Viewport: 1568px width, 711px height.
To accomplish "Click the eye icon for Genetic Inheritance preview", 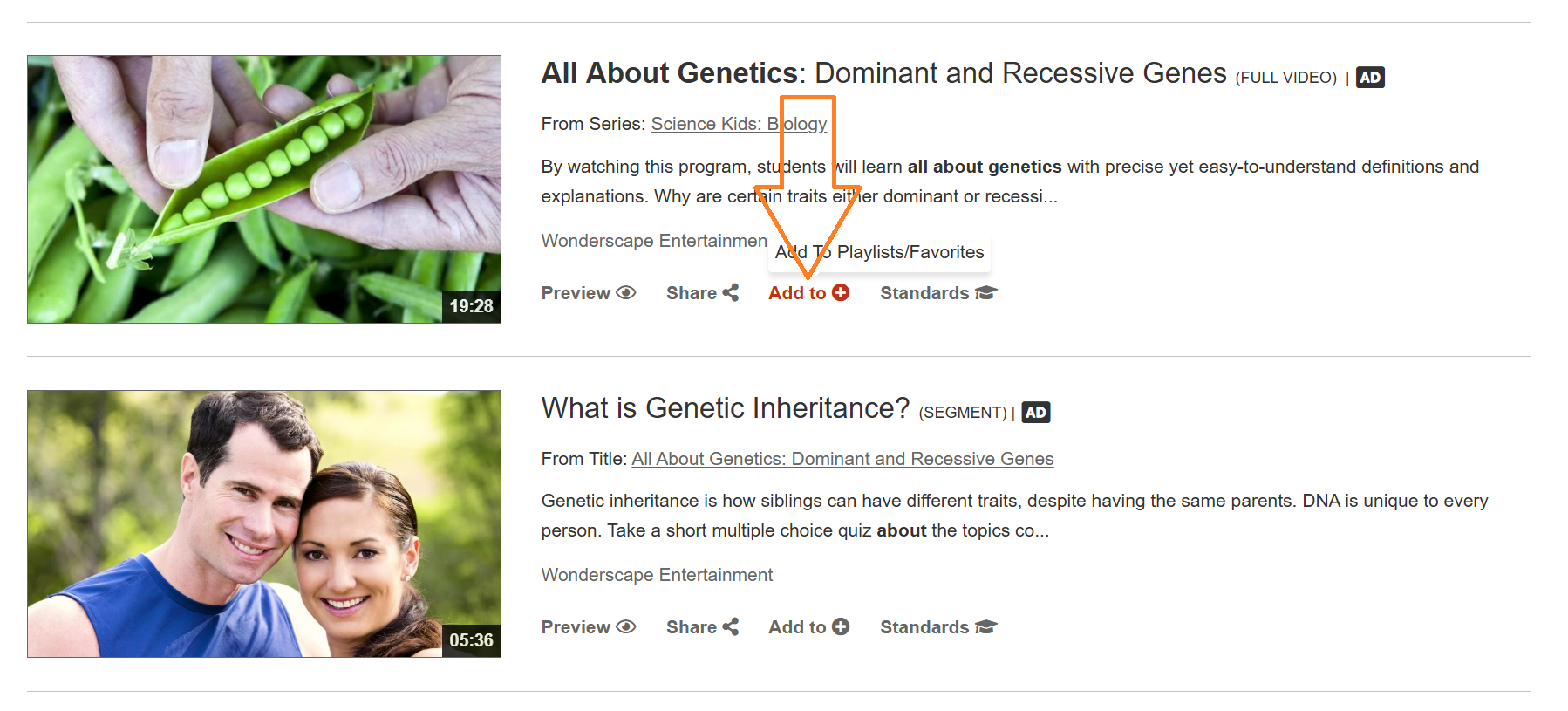I will [x=625, y=627].
